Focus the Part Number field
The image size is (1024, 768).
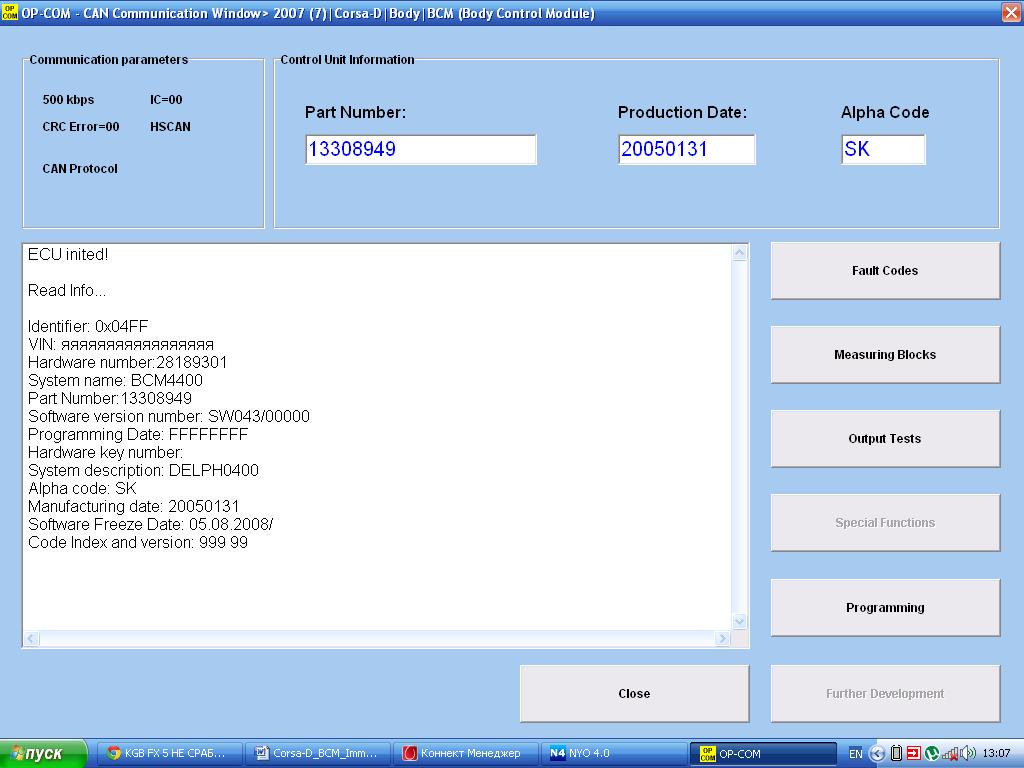[x=421, y=150]
